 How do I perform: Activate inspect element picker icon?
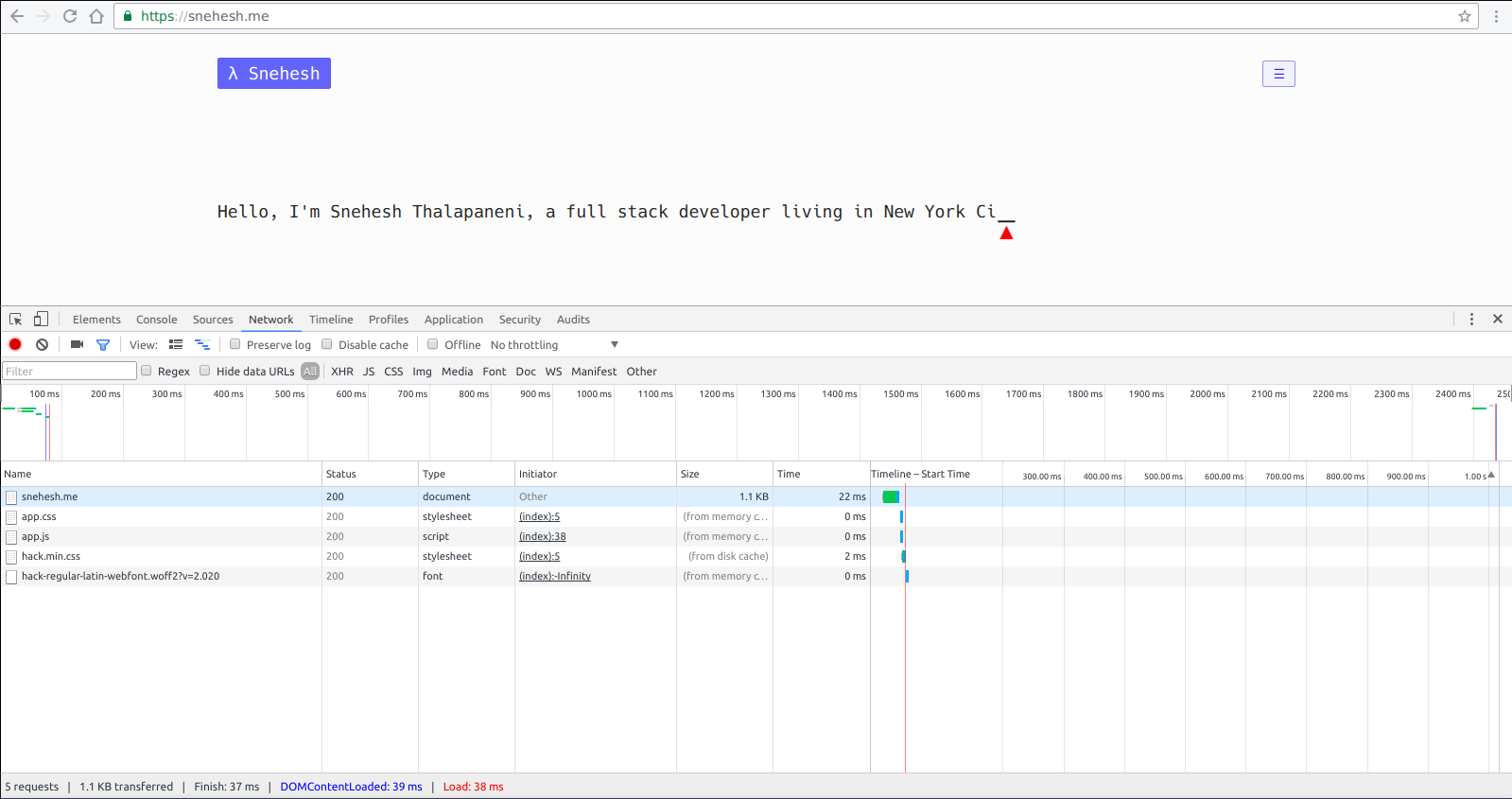16,320
